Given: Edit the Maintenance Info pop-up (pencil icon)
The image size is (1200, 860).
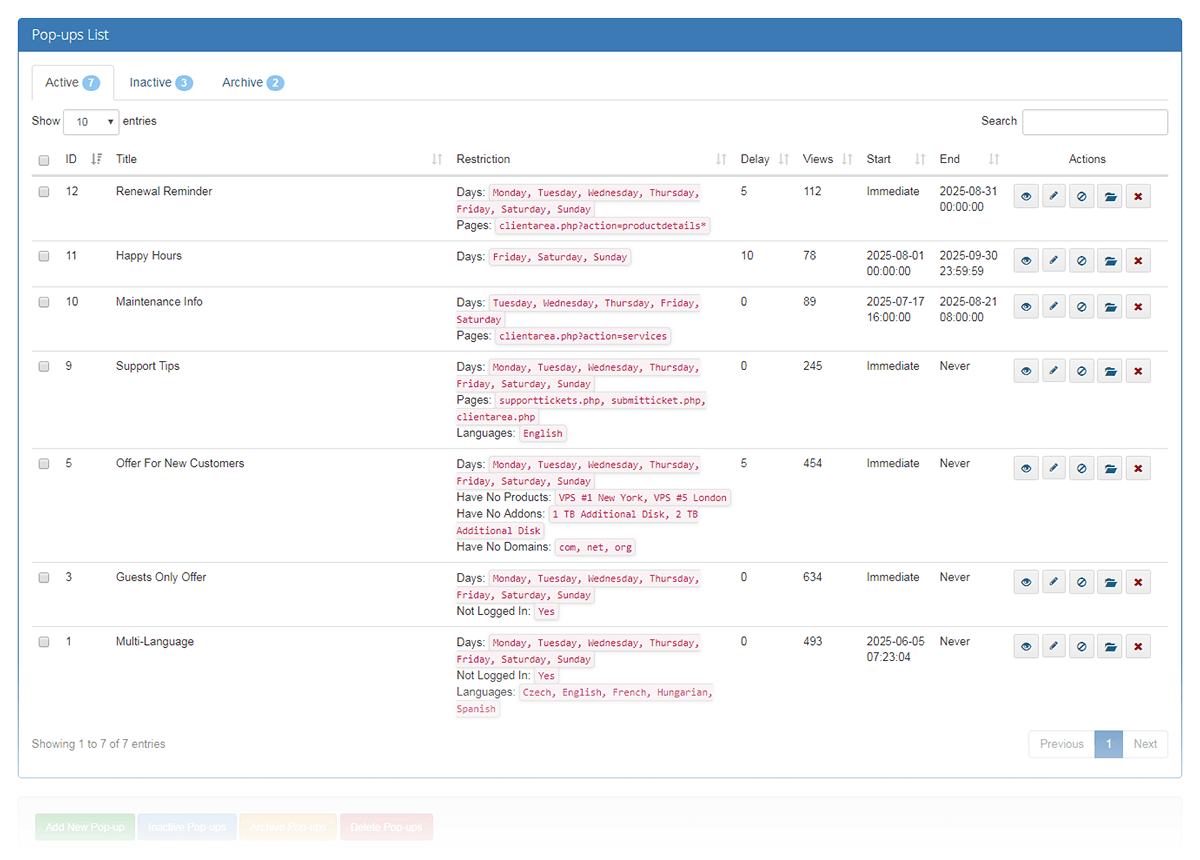Looking at the screenshot, I should [x=1054, y=307].
